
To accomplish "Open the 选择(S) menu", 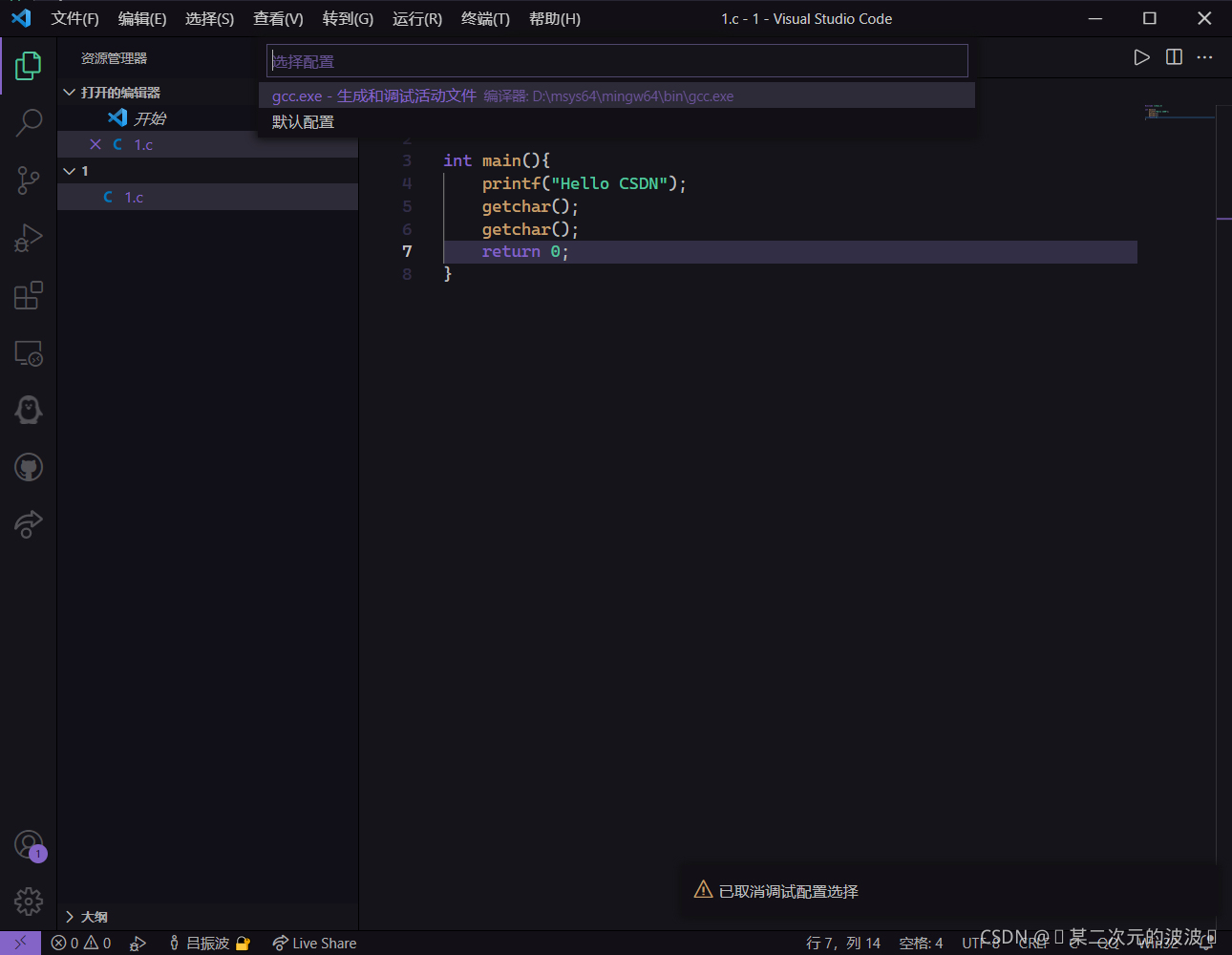I will [x=210, y=19].
